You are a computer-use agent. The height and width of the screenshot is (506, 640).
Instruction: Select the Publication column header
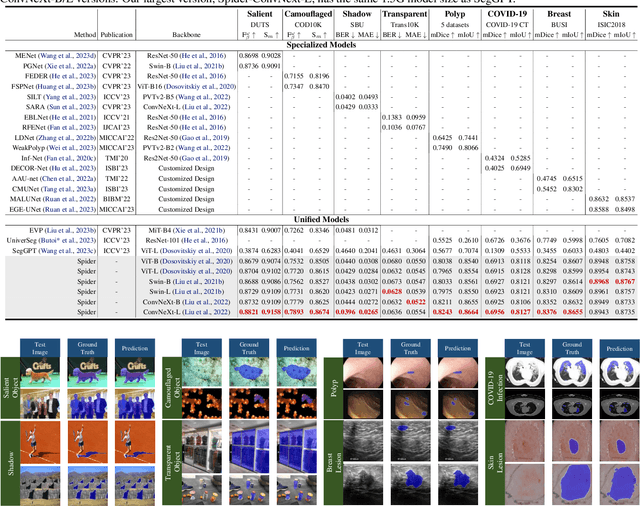[x=117, y=35]
